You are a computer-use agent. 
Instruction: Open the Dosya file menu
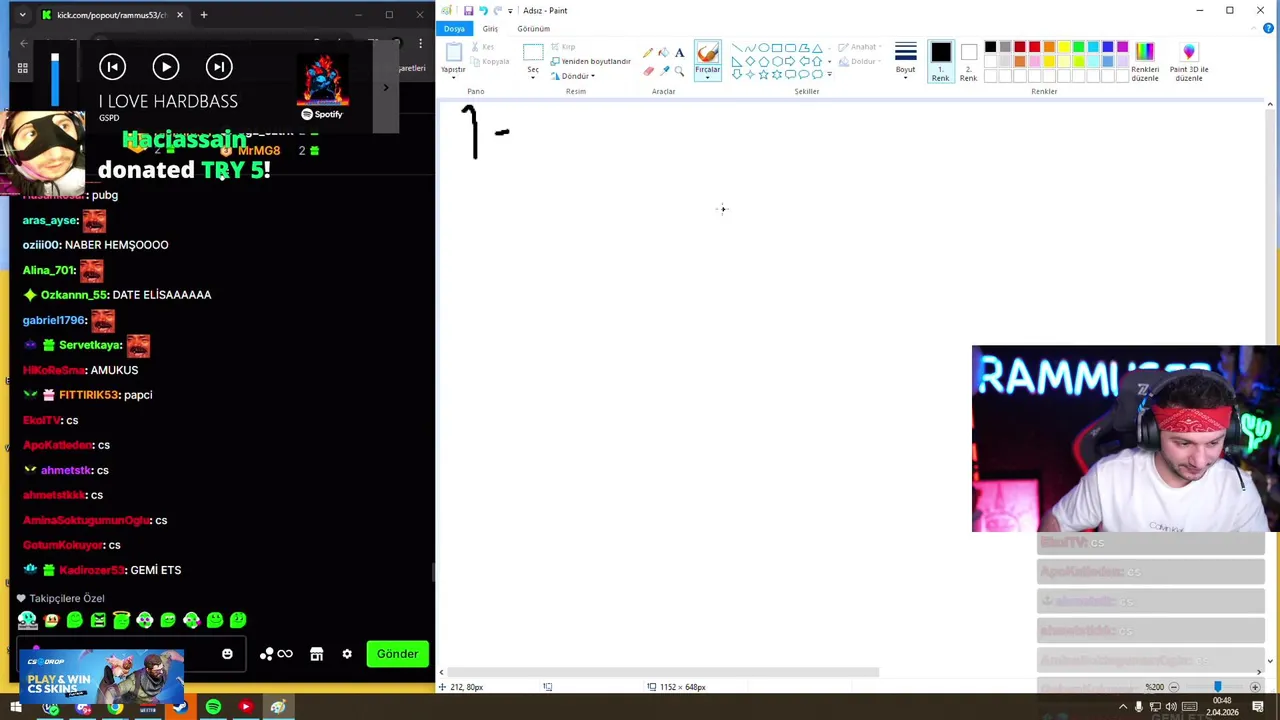454,28
